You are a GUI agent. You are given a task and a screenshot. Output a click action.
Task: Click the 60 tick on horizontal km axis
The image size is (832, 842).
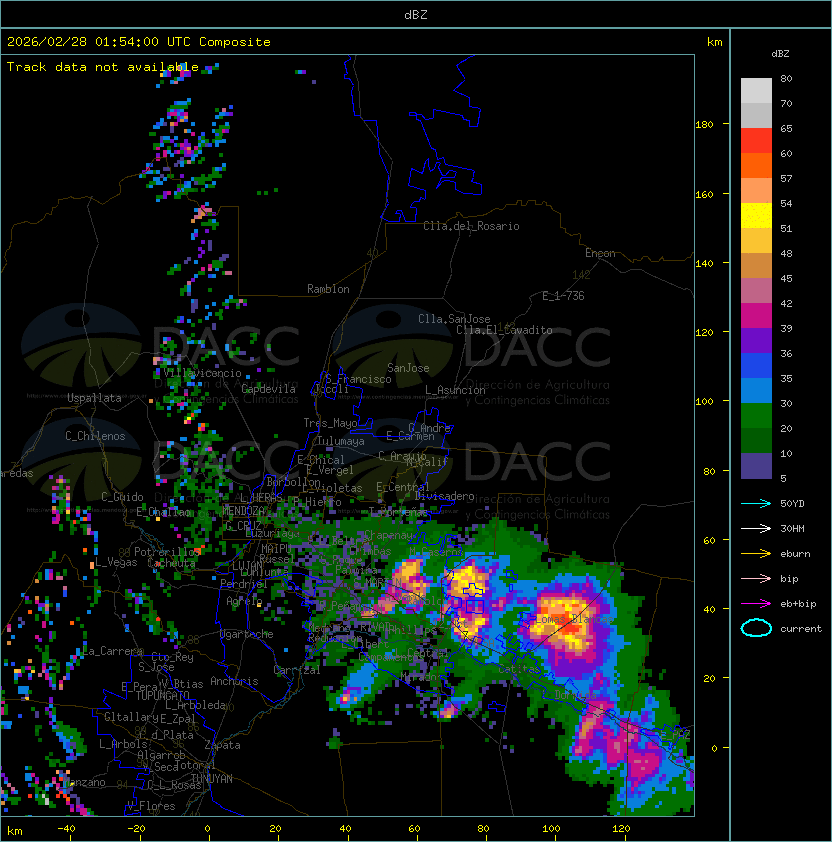point(414,828)
